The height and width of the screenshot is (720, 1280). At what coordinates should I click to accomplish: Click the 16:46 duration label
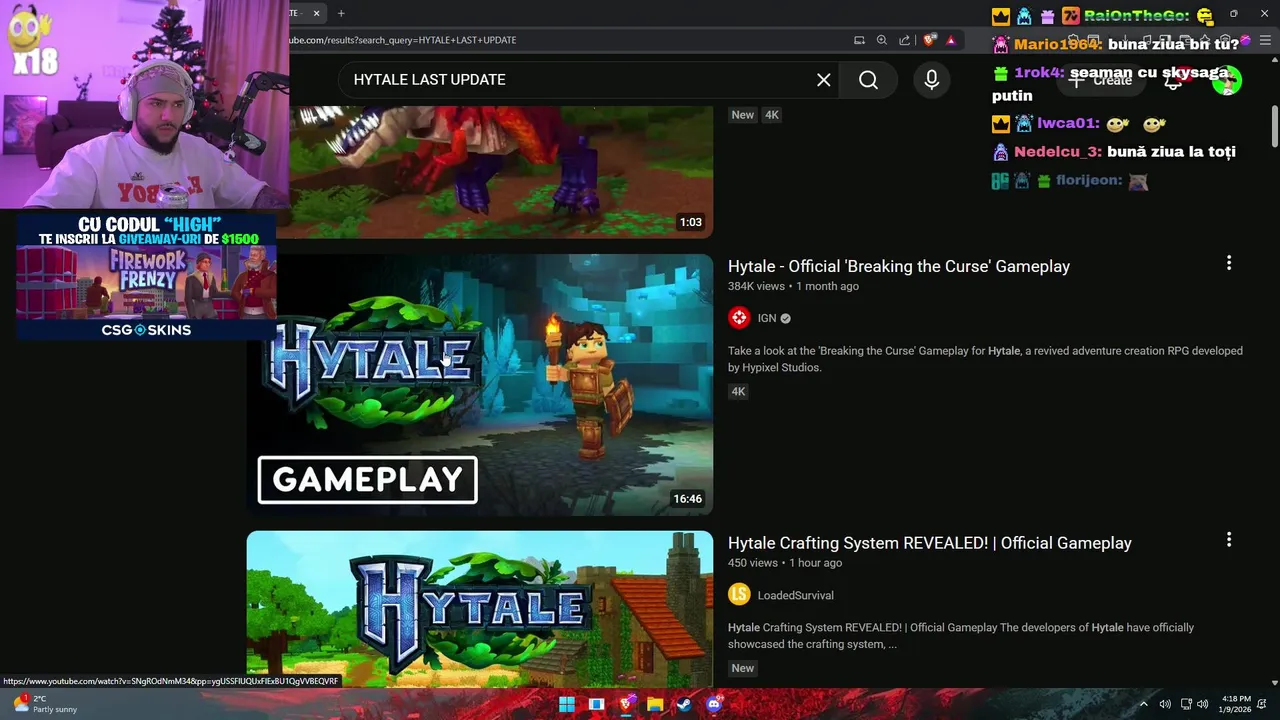pos(688,499)
